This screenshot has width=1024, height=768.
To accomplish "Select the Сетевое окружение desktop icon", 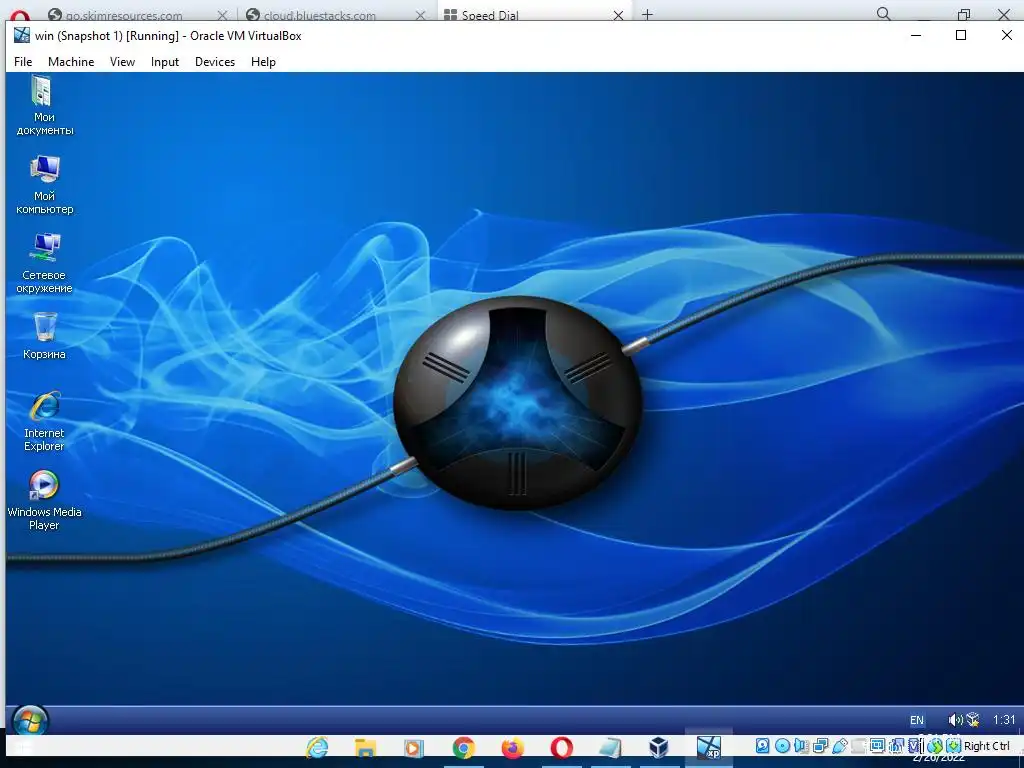I will 44,263.
